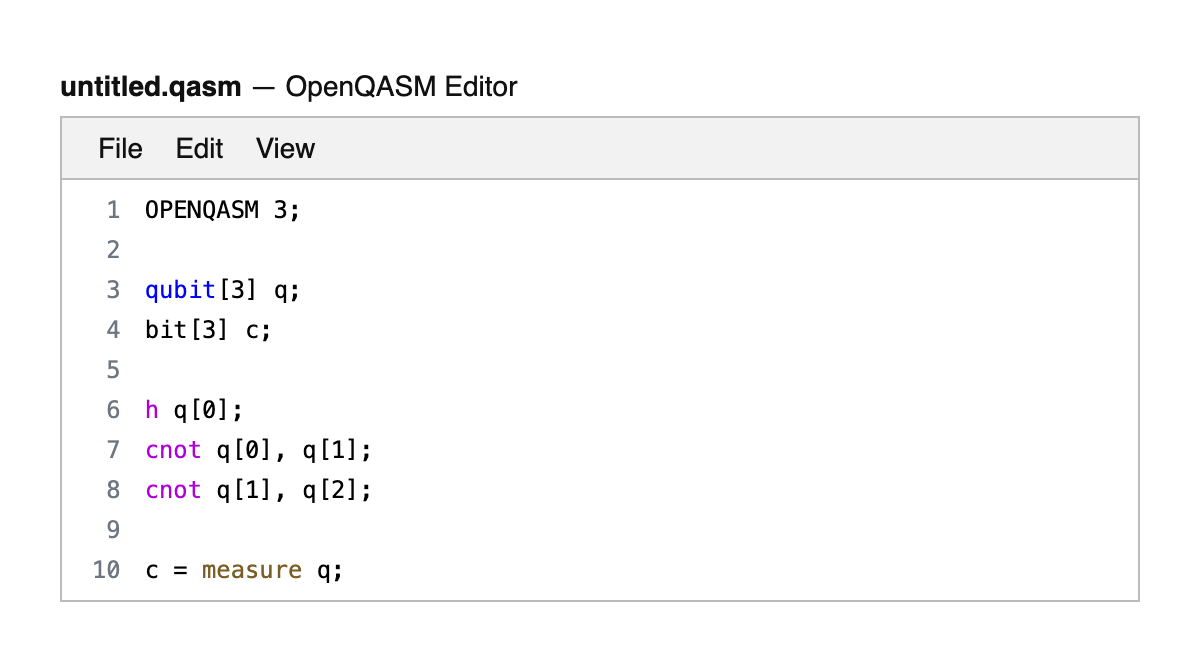Open the View menu

(285, 149)
